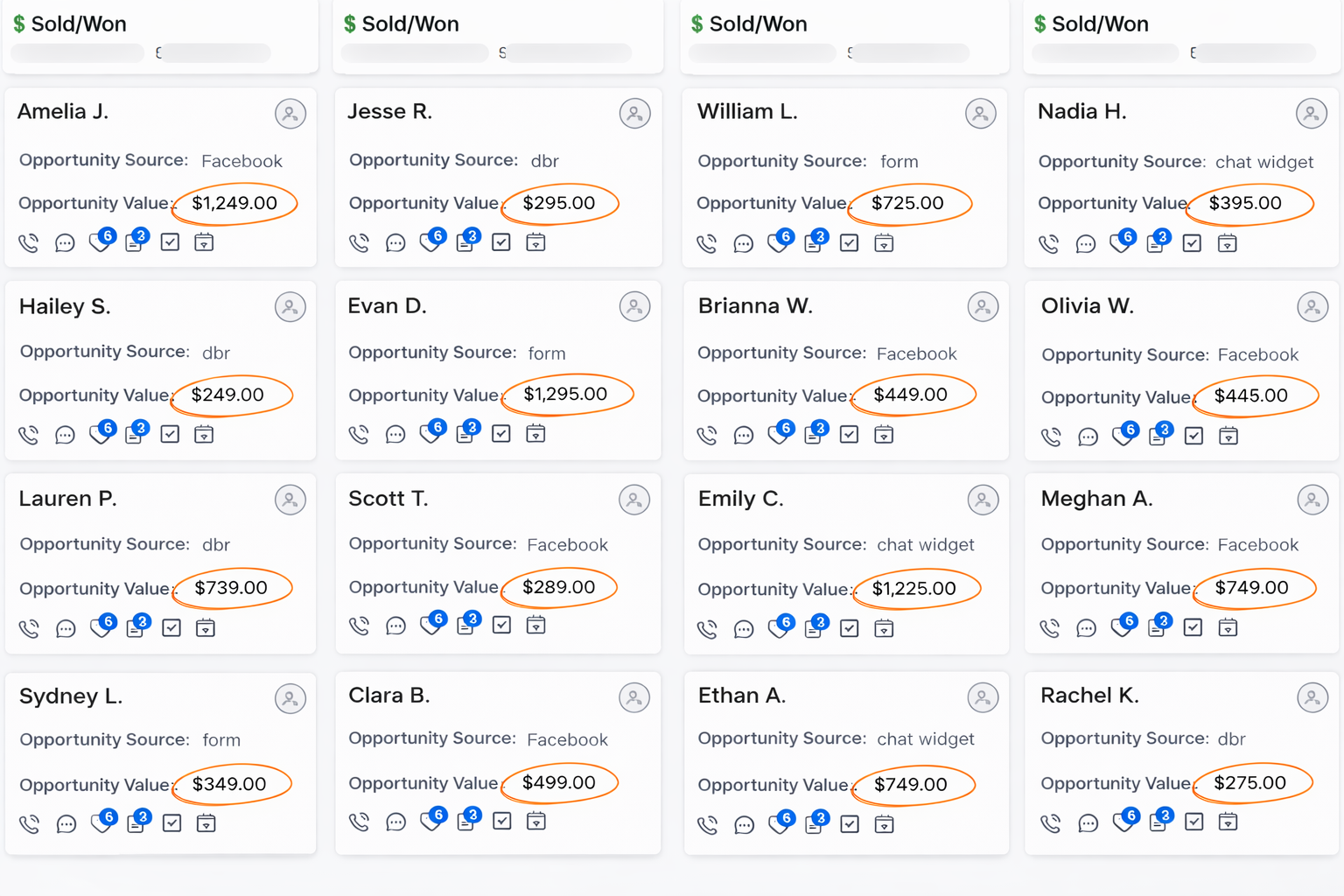The image size is (1344, 896).
Task: Open the notes icon on Nadia H.'s card
Action: [x=1156, y=244]
